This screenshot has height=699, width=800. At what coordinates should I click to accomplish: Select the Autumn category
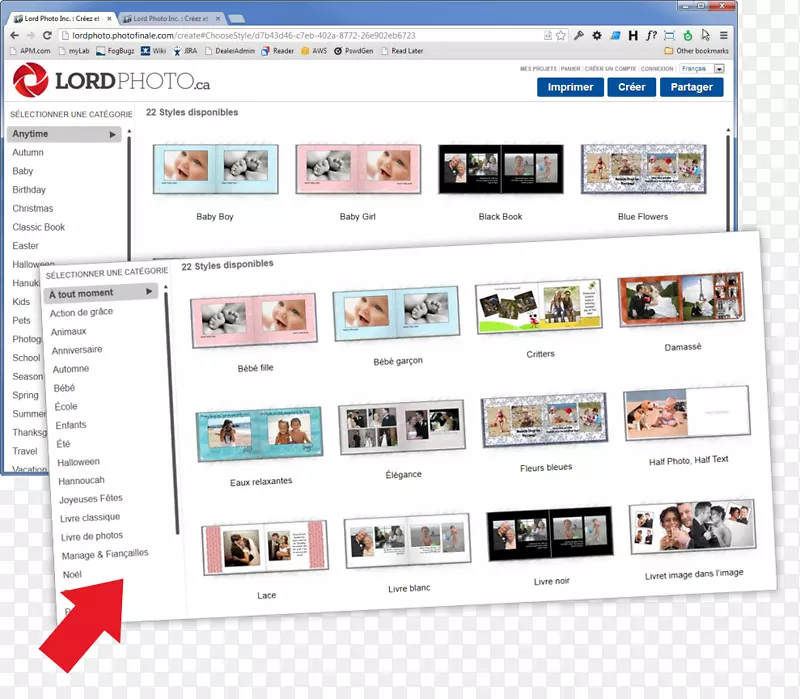28,152
